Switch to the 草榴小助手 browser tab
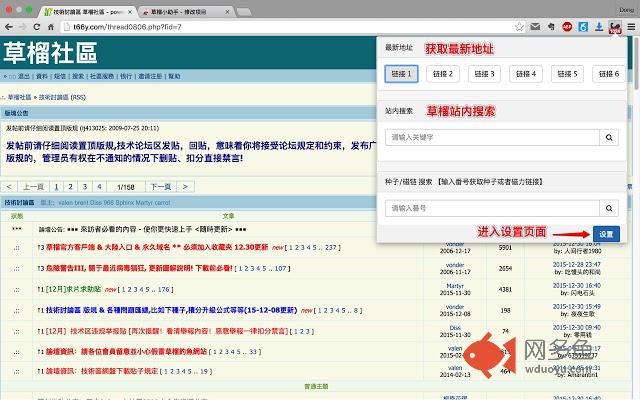 click(x=184, y=12)
